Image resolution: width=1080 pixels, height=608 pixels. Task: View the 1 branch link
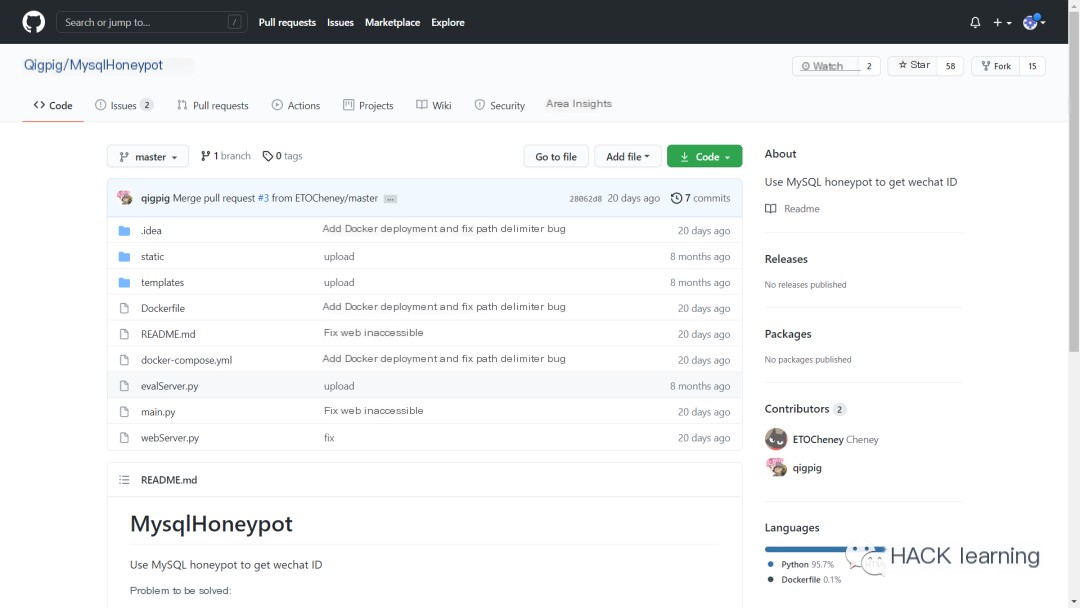point(226,156)
